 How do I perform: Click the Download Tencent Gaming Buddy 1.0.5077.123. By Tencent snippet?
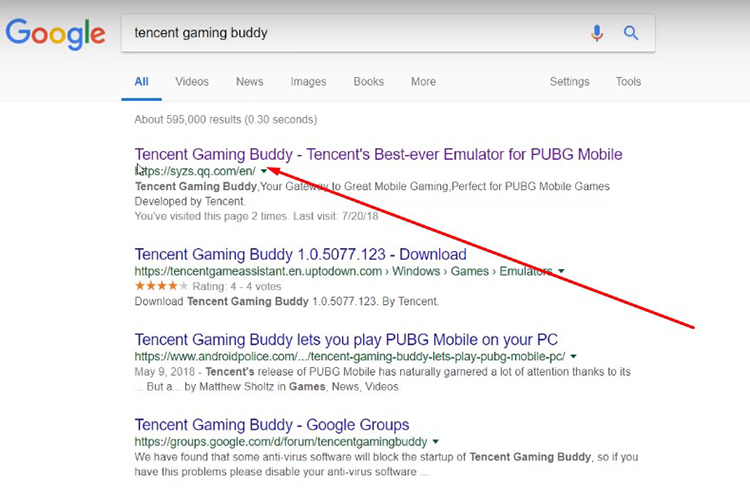(287, 301)
